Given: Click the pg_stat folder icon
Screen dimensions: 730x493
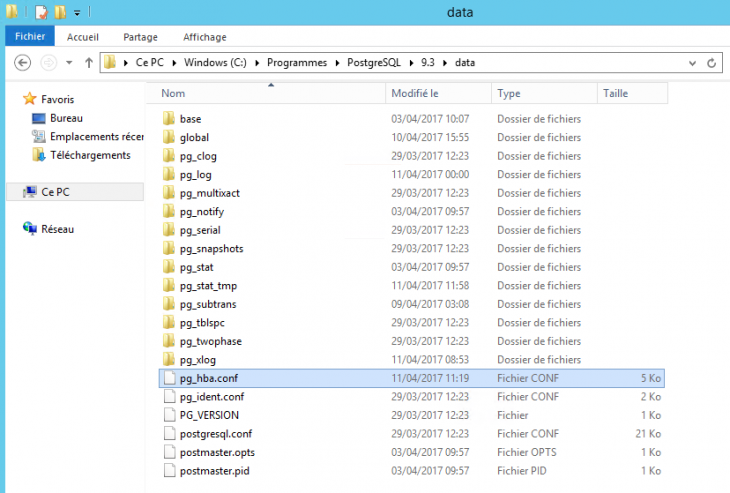Looking at the screenshot, I should click(x=169, y=267).
